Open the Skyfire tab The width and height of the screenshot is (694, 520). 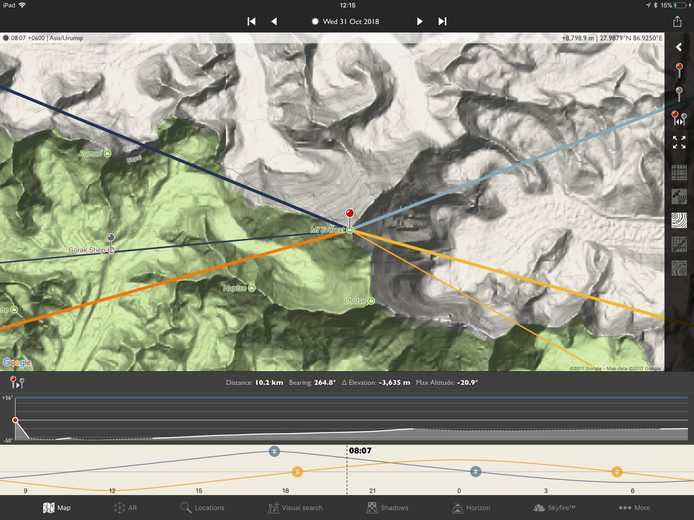point(554,508)
